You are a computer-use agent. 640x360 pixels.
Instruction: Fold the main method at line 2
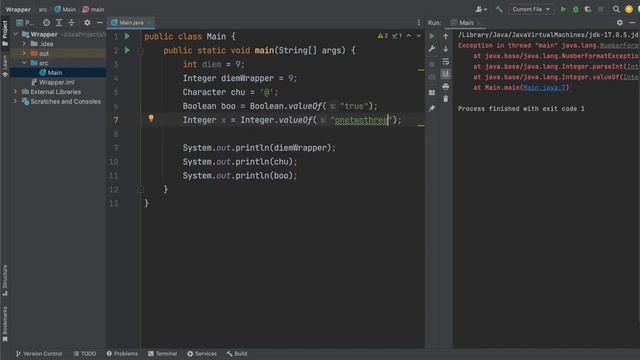(140, 51)
